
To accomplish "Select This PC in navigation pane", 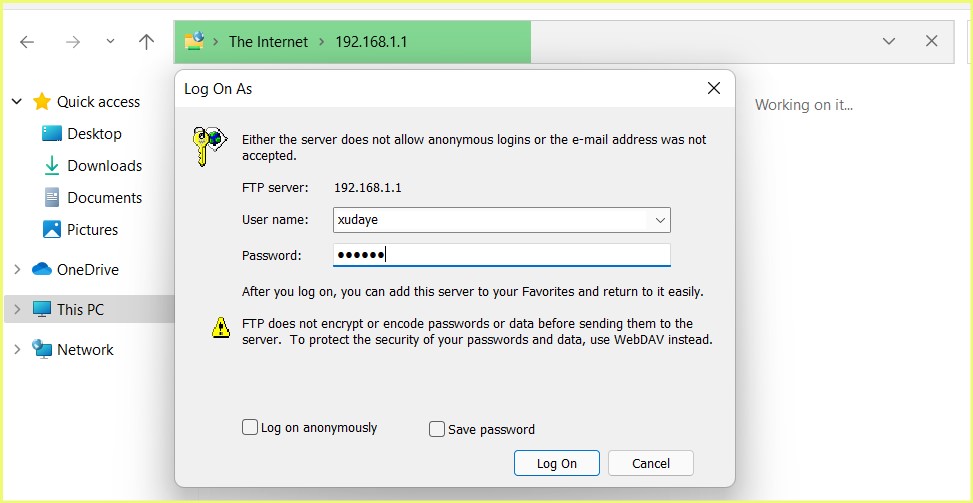I will [80, 310].
